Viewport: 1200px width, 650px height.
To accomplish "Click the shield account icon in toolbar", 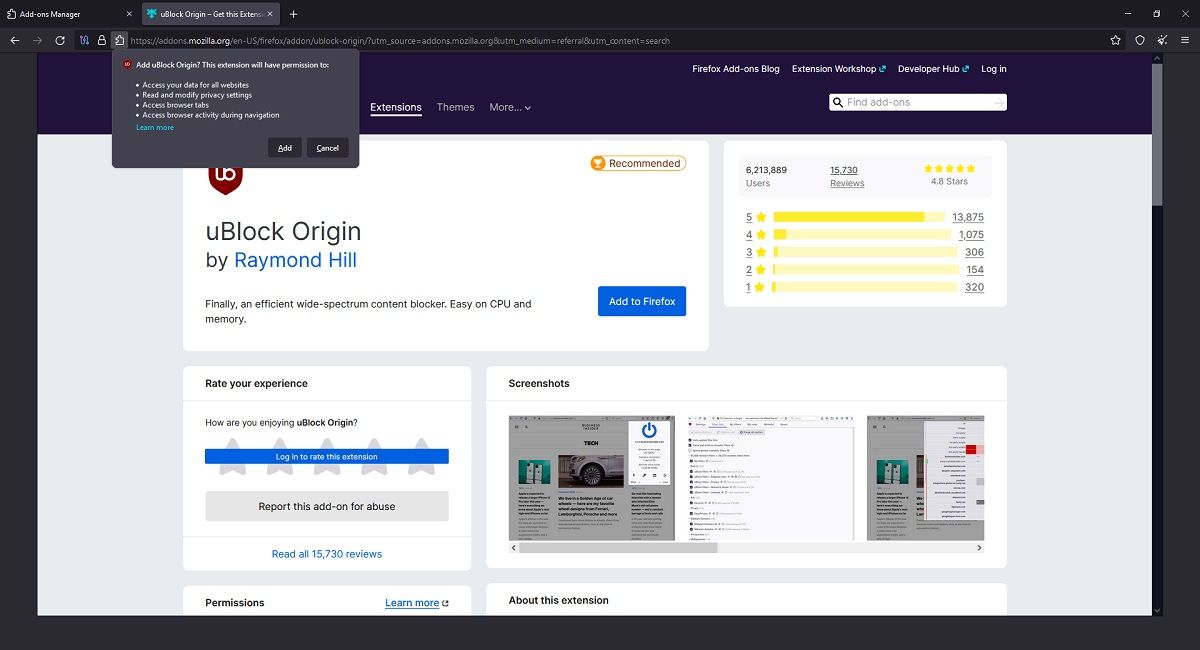I will tap(1139, 41).
